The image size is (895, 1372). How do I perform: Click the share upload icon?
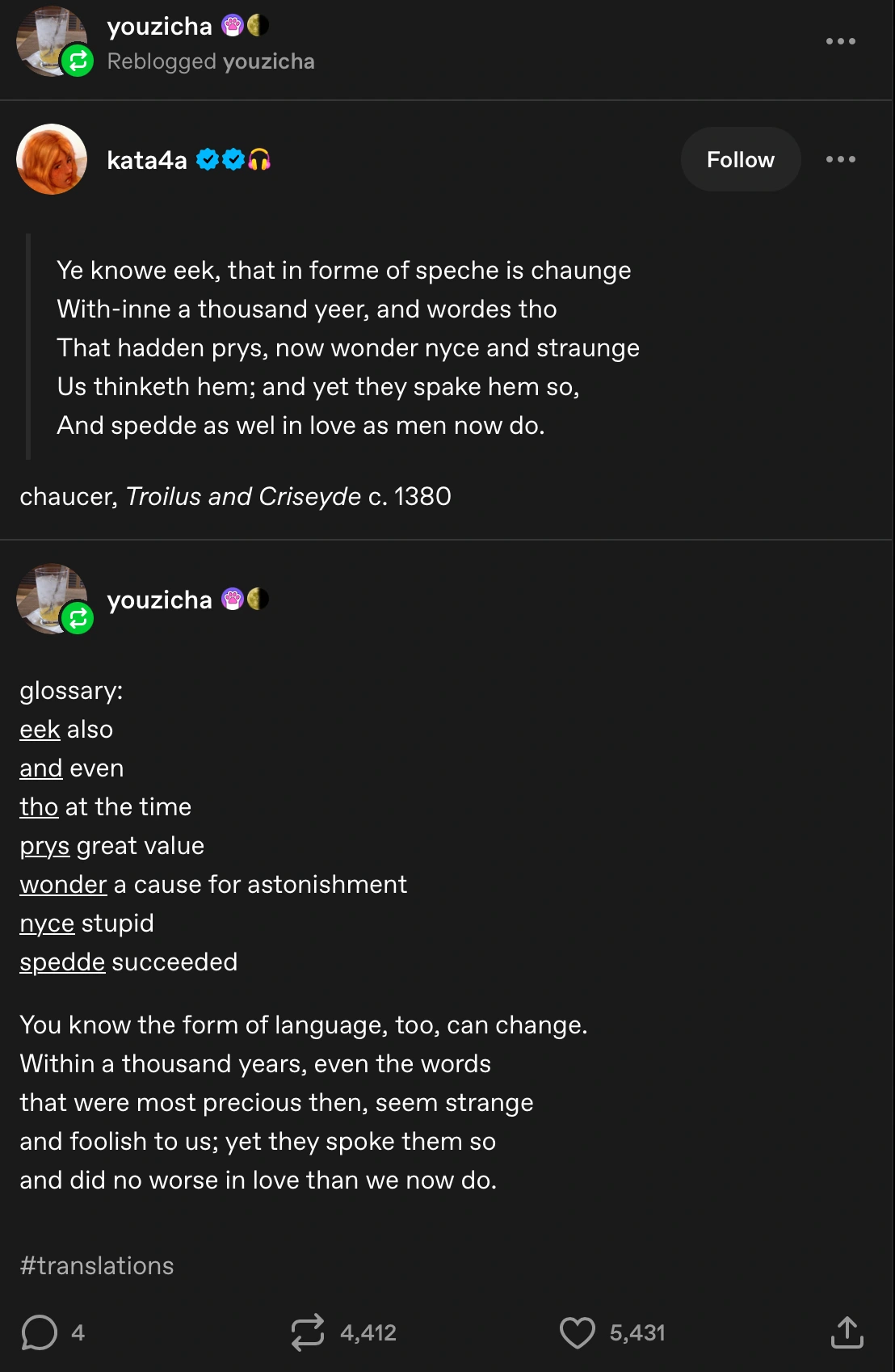coord(847,1332)
